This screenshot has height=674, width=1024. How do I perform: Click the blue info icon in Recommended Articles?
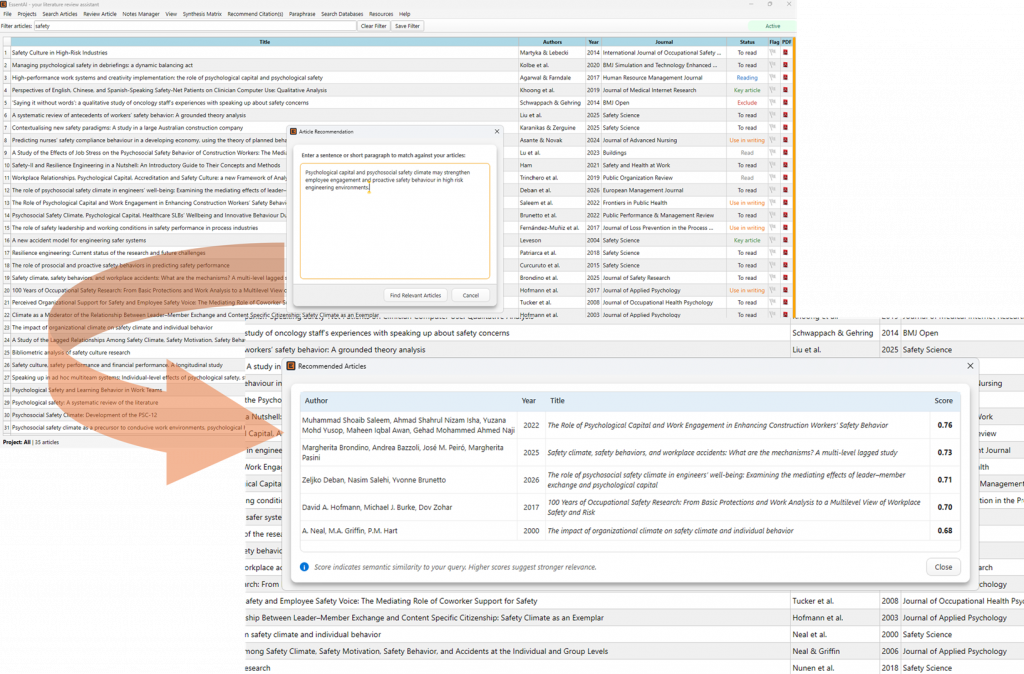pyautogui.click(x=304, y=567)
